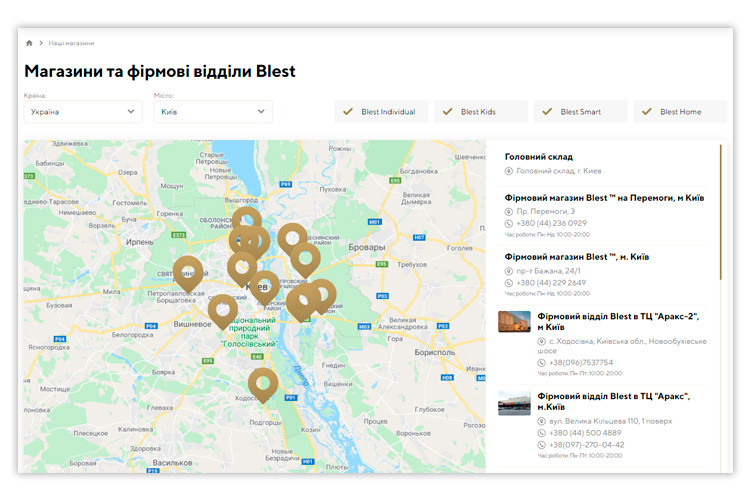The image size is (750, 500).
Task: Click the ТЦ 'Аракс' м.Київ thumbnail
Action: point(514,403)
